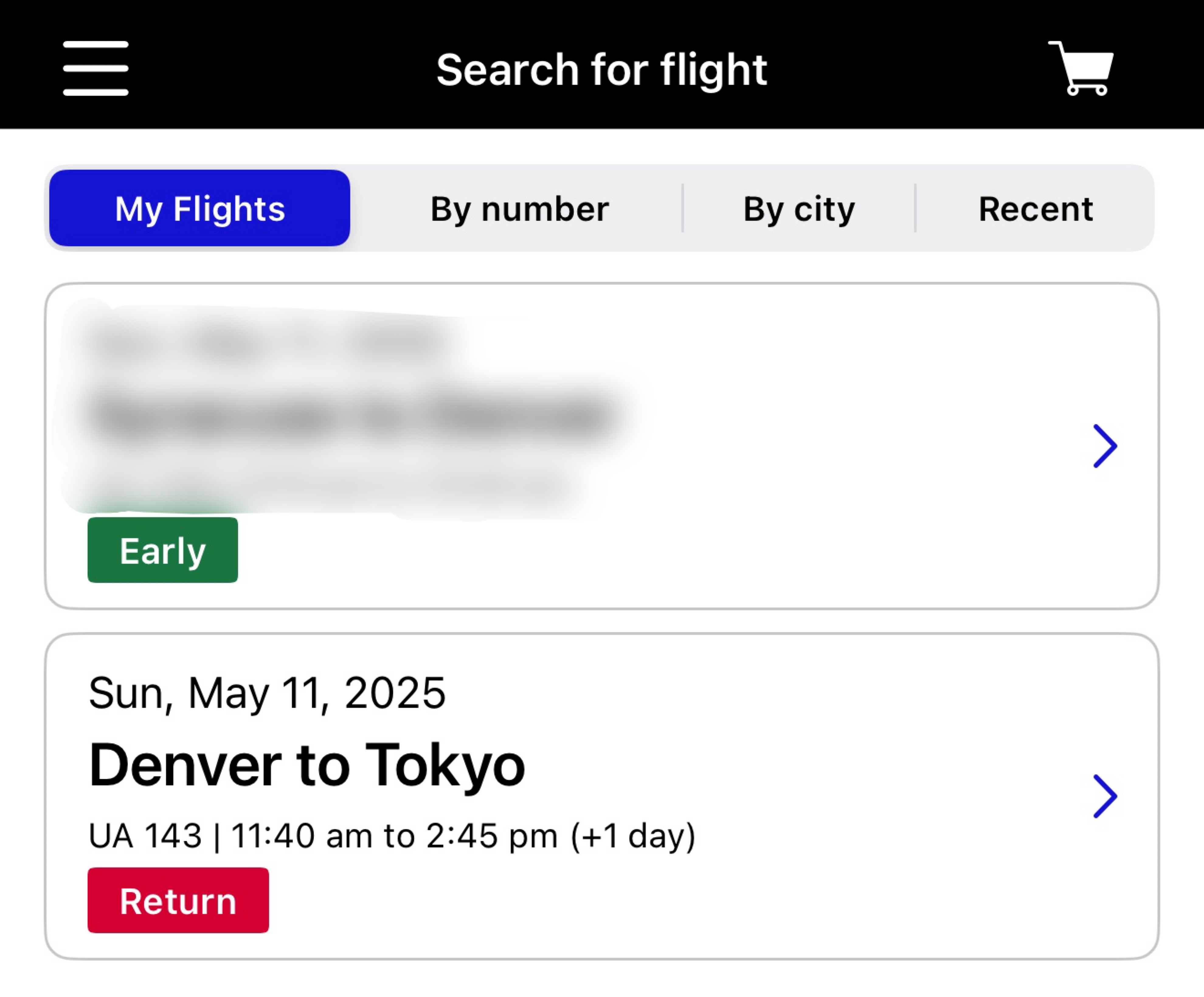Open the shopping cart icon
This screenshot has height=997, width=1204.
click(x=1081, y=68)
